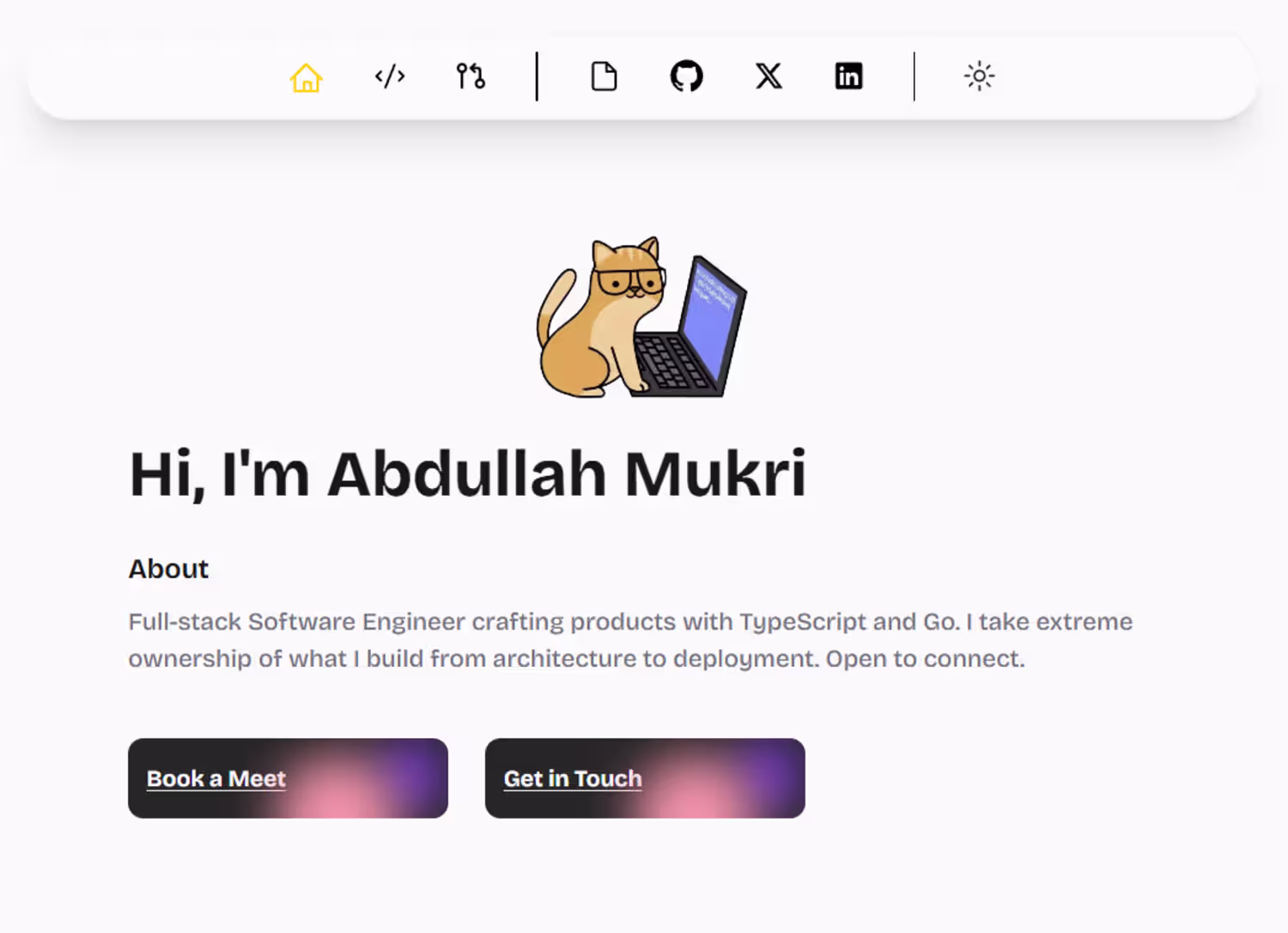Go to the Home page icon

click(x=306, y=77)
